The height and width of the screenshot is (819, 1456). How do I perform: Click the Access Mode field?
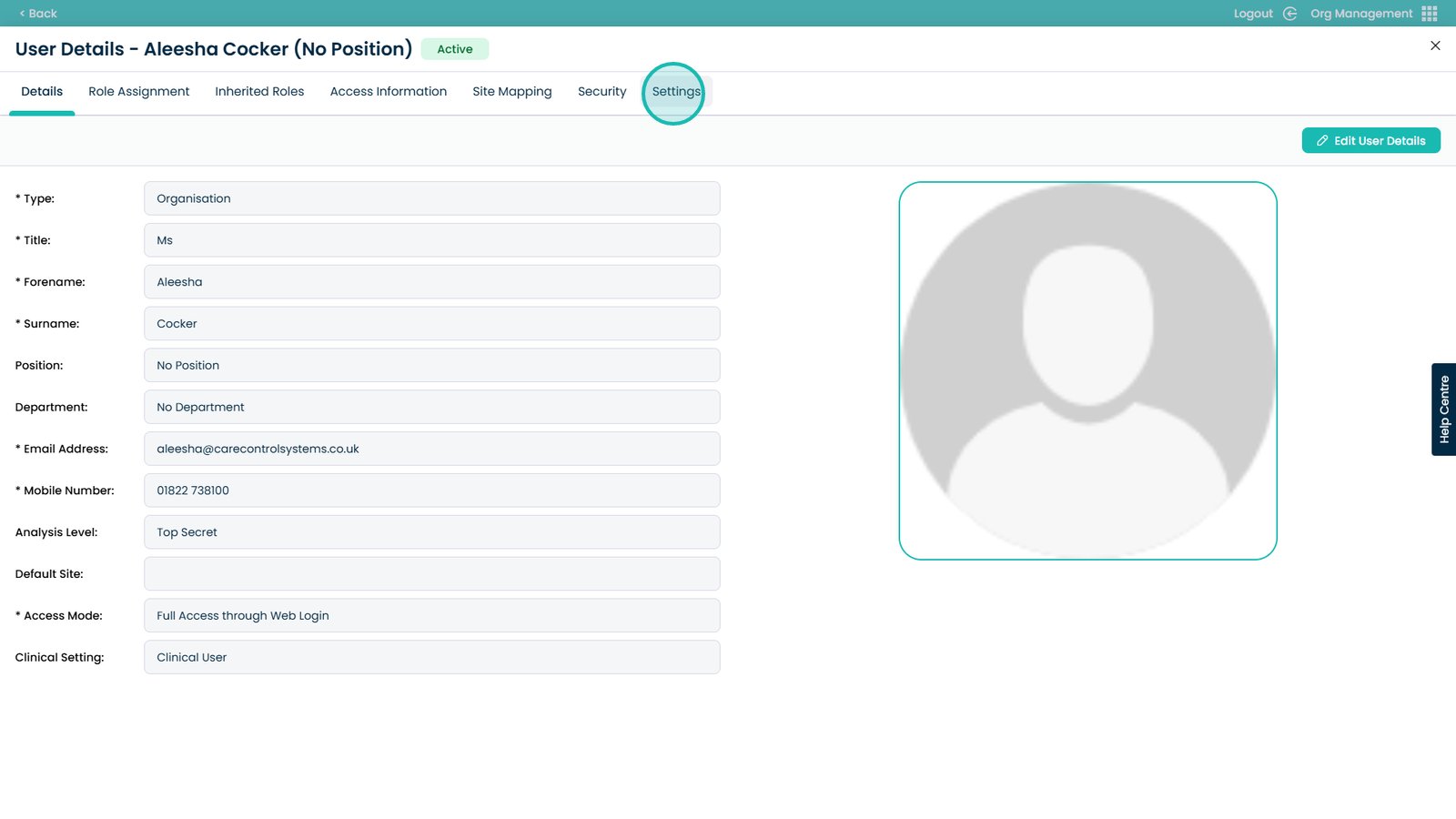[431, 616]
